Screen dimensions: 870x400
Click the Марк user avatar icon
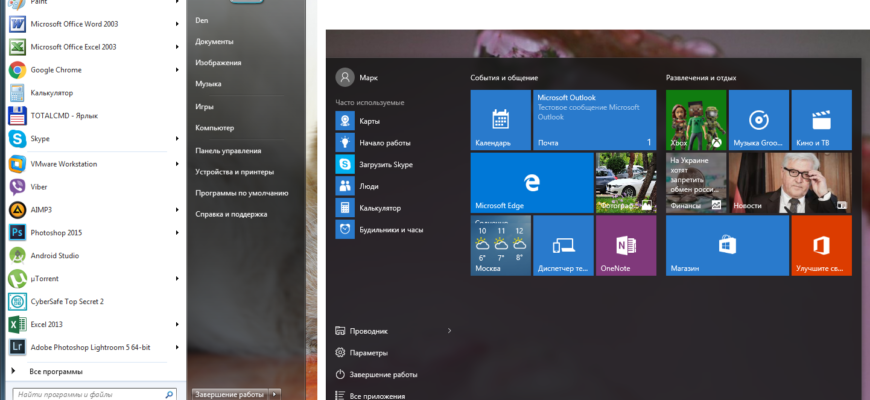tap(345, 77)
